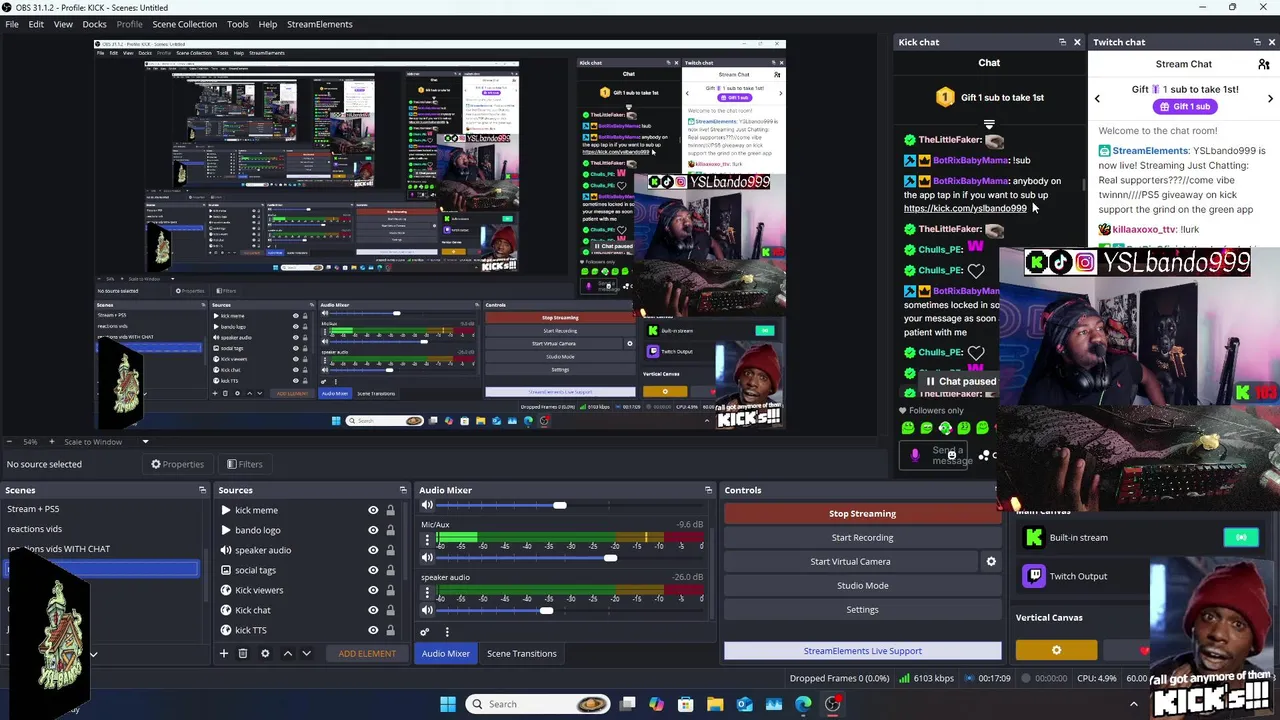The height and width of the screenshot is (720, 1280).
Task: Collapse Kick chat pinned banner arrow
Action: tap(989, 125)
